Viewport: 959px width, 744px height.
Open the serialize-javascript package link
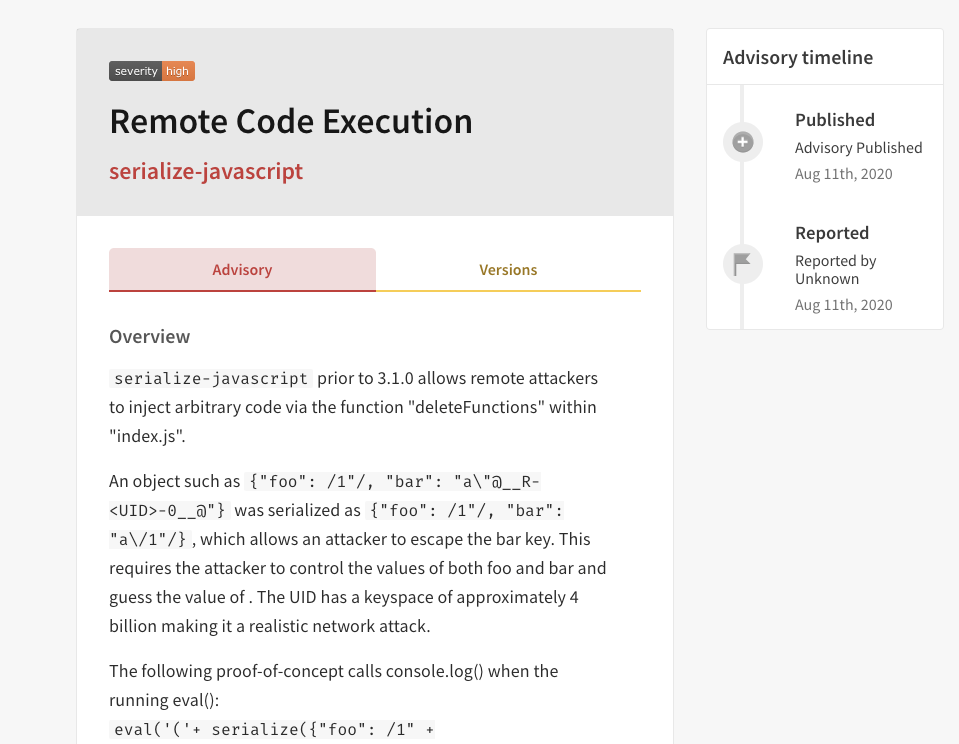(x=206, y=171)
